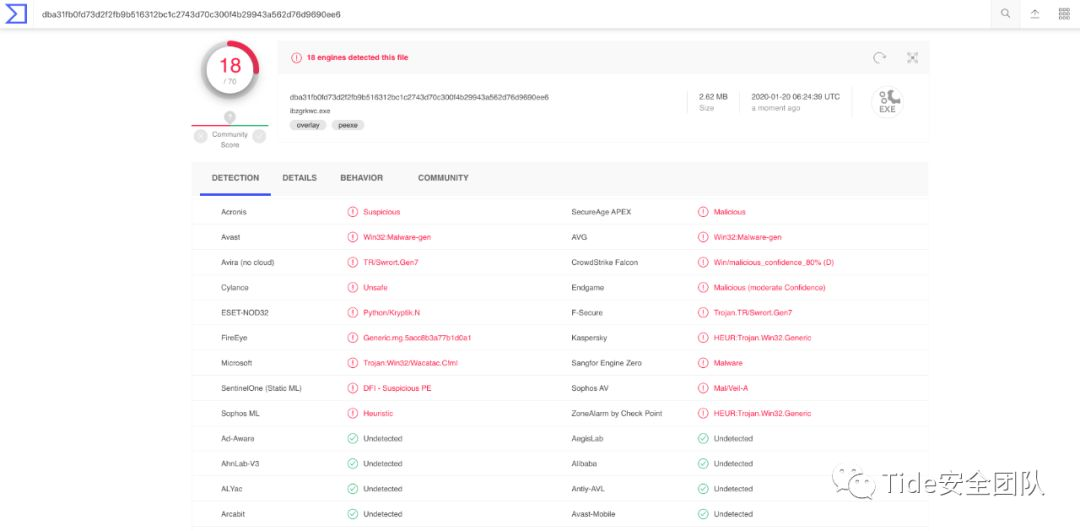The height and width of the screenshot is (531, 1080).
Task: Click the community score location pin icon
Action: pos(229,117)
